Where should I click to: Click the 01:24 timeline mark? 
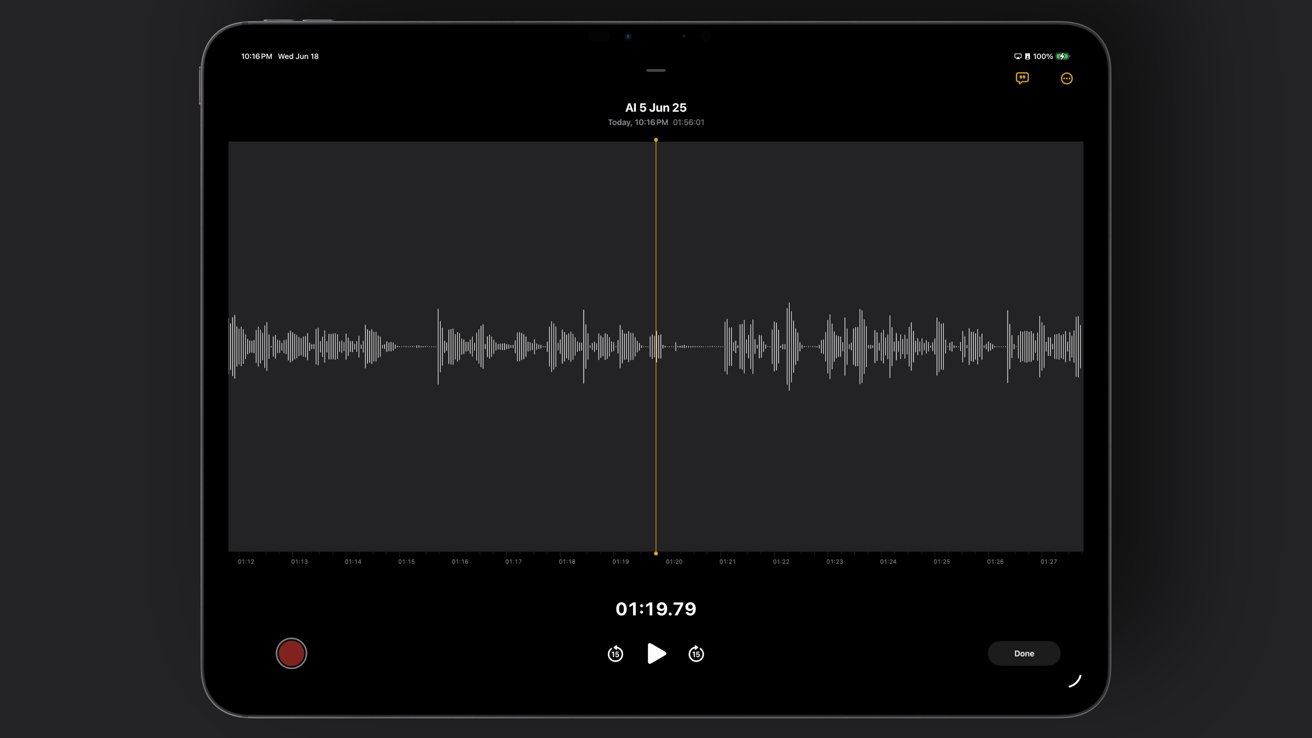tap(888, 562)
